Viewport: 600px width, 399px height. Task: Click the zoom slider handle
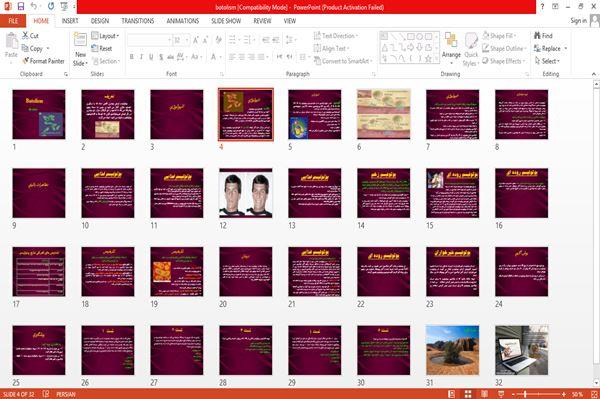coord(525,394)
